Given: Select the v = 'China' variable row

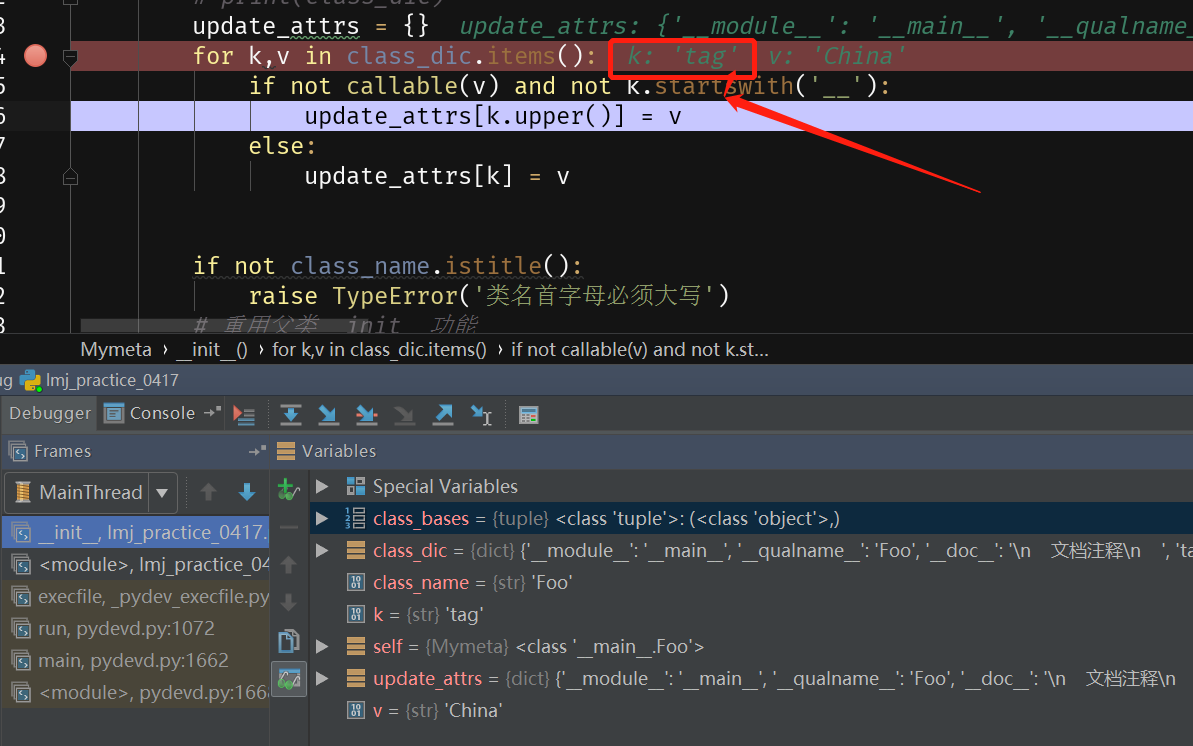Looking at the screenshot, I should (x=751, y=710).
